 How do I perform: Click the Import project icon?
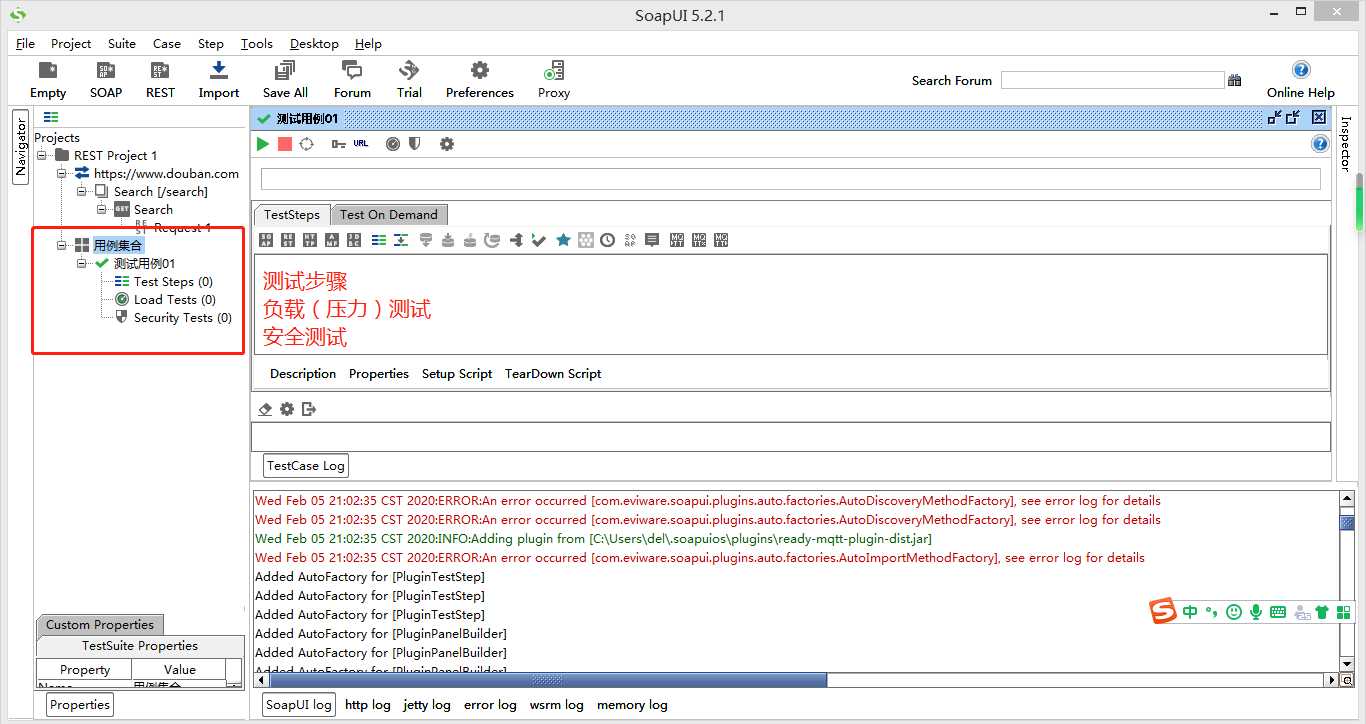pos(218,80)
